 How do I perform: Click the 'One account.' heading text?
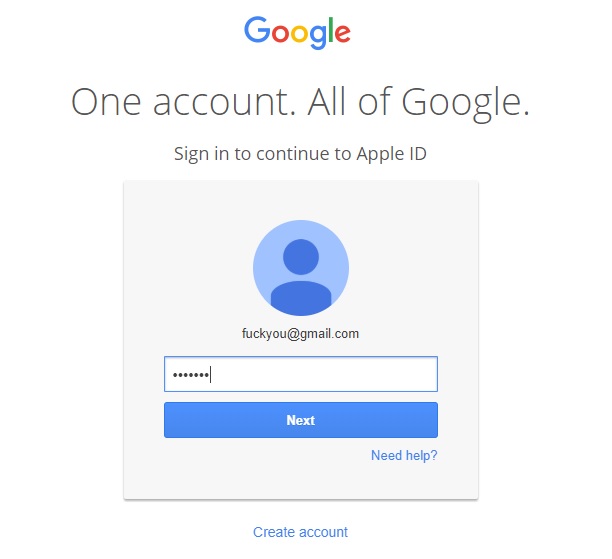[183, 101]
